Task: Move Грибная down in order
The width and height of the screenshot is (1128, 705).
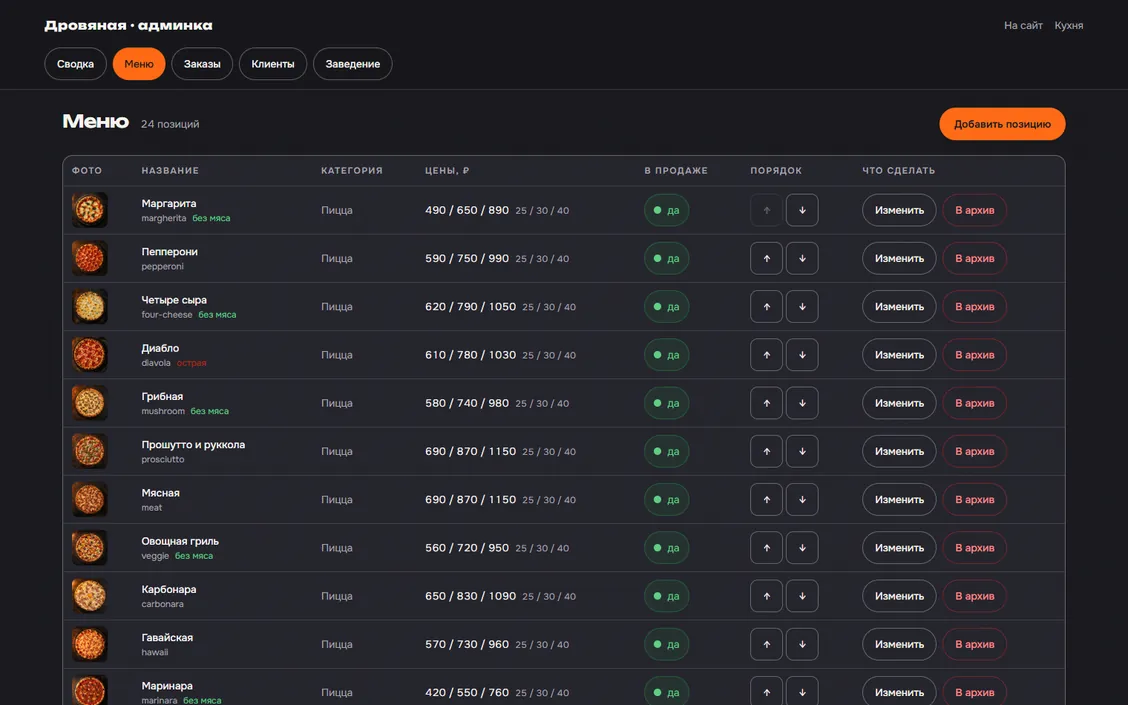Action: click(x=802, y=403)
